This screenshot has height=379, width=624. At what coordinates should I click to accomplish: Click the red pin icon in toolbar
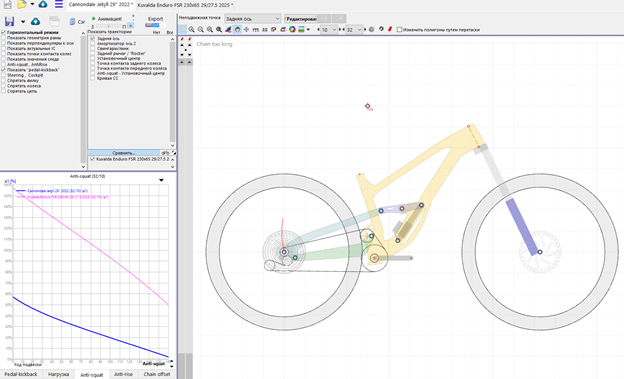(x=390, y=29)
